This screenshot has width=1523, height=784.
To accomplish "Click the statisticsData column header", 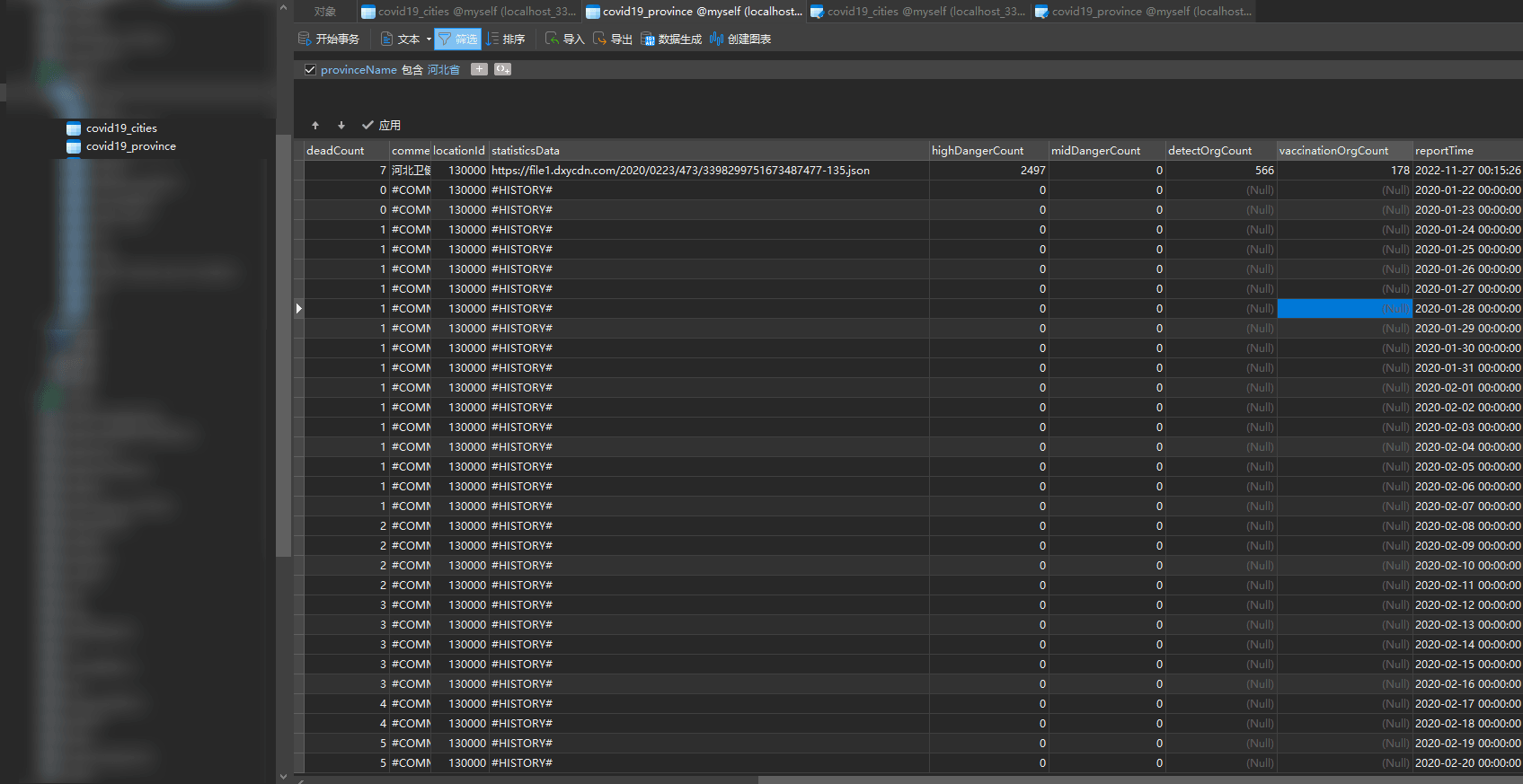I will (709, 151).
